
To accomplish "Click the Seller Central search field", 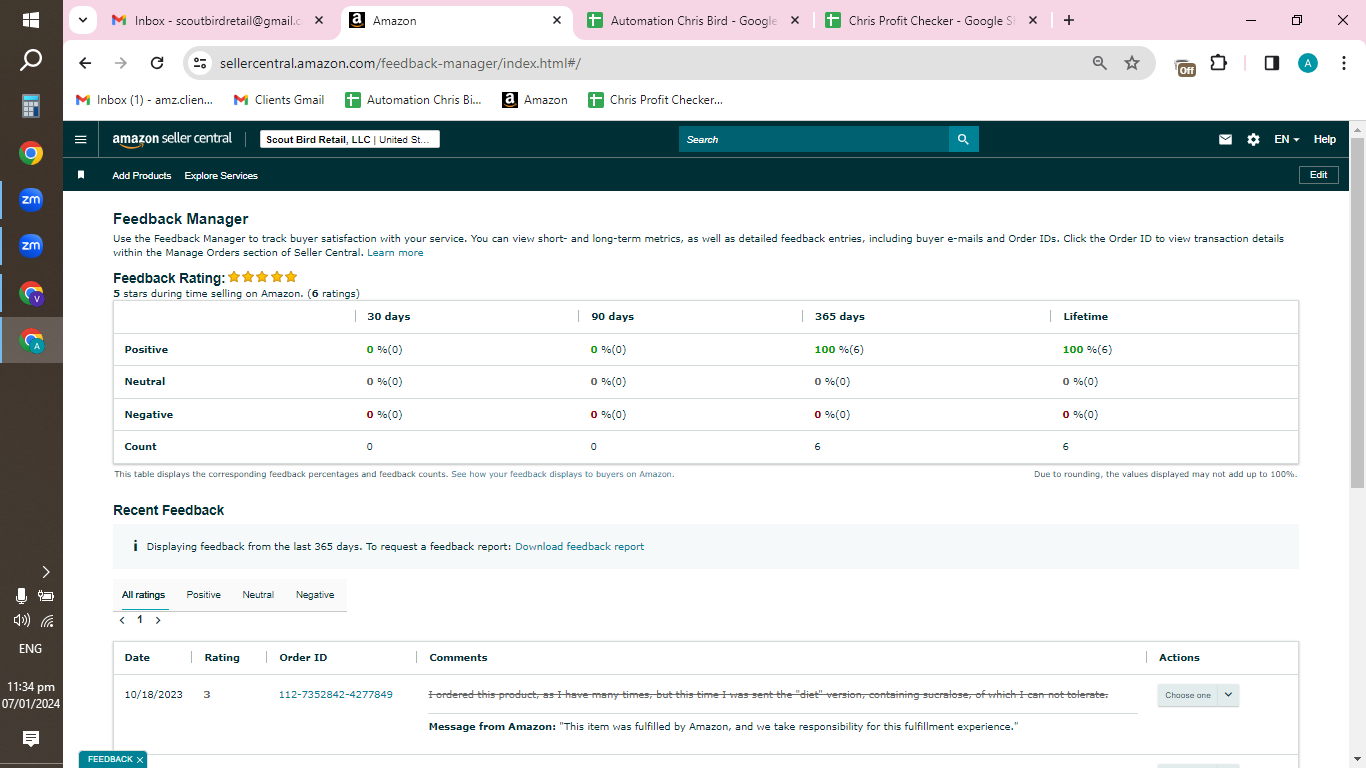I will 814,140.
